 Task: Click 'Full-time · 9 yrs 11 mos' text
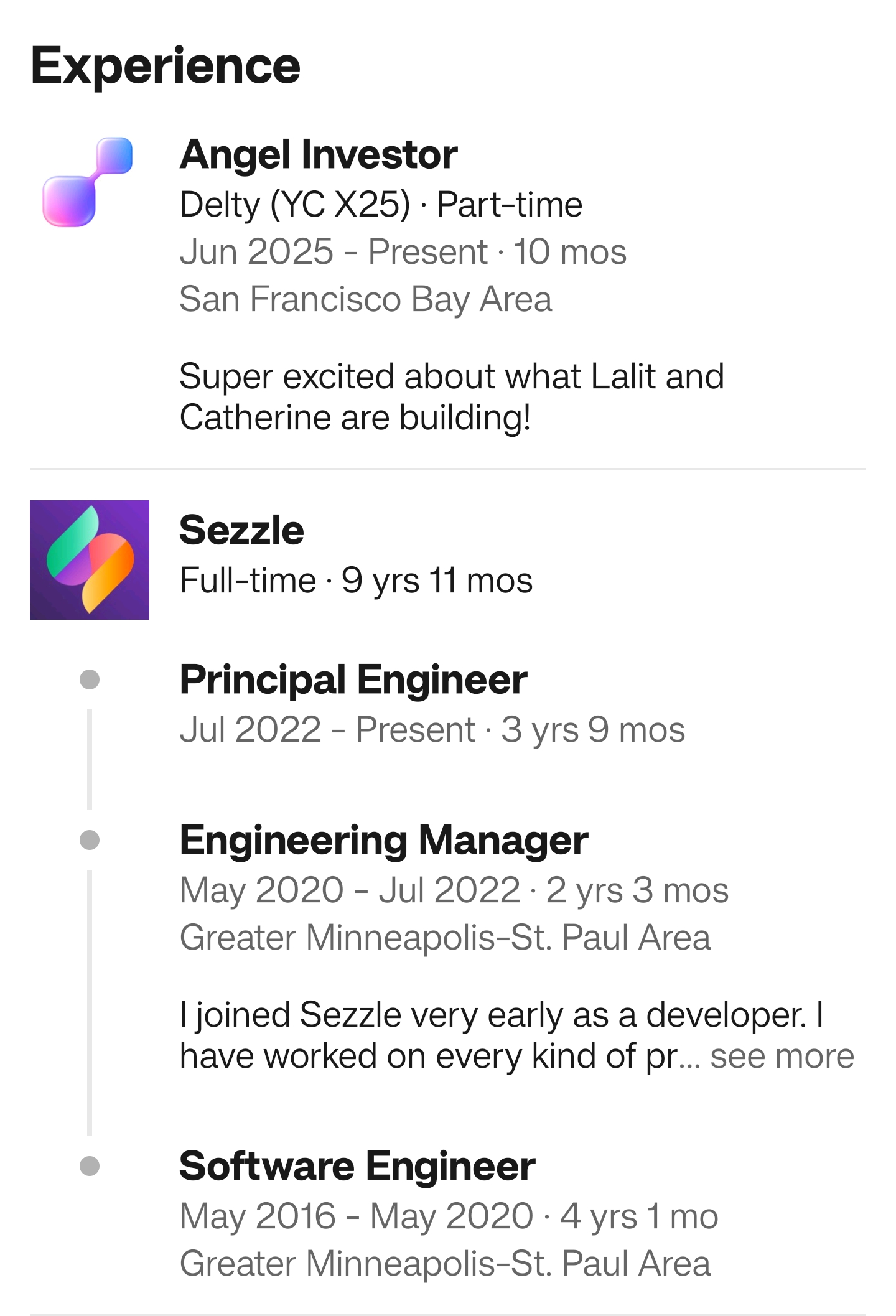point(356,581)
